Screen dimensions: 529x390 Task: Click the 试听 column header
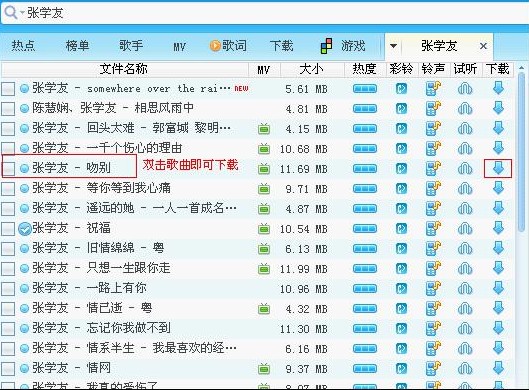pos(465,69)
